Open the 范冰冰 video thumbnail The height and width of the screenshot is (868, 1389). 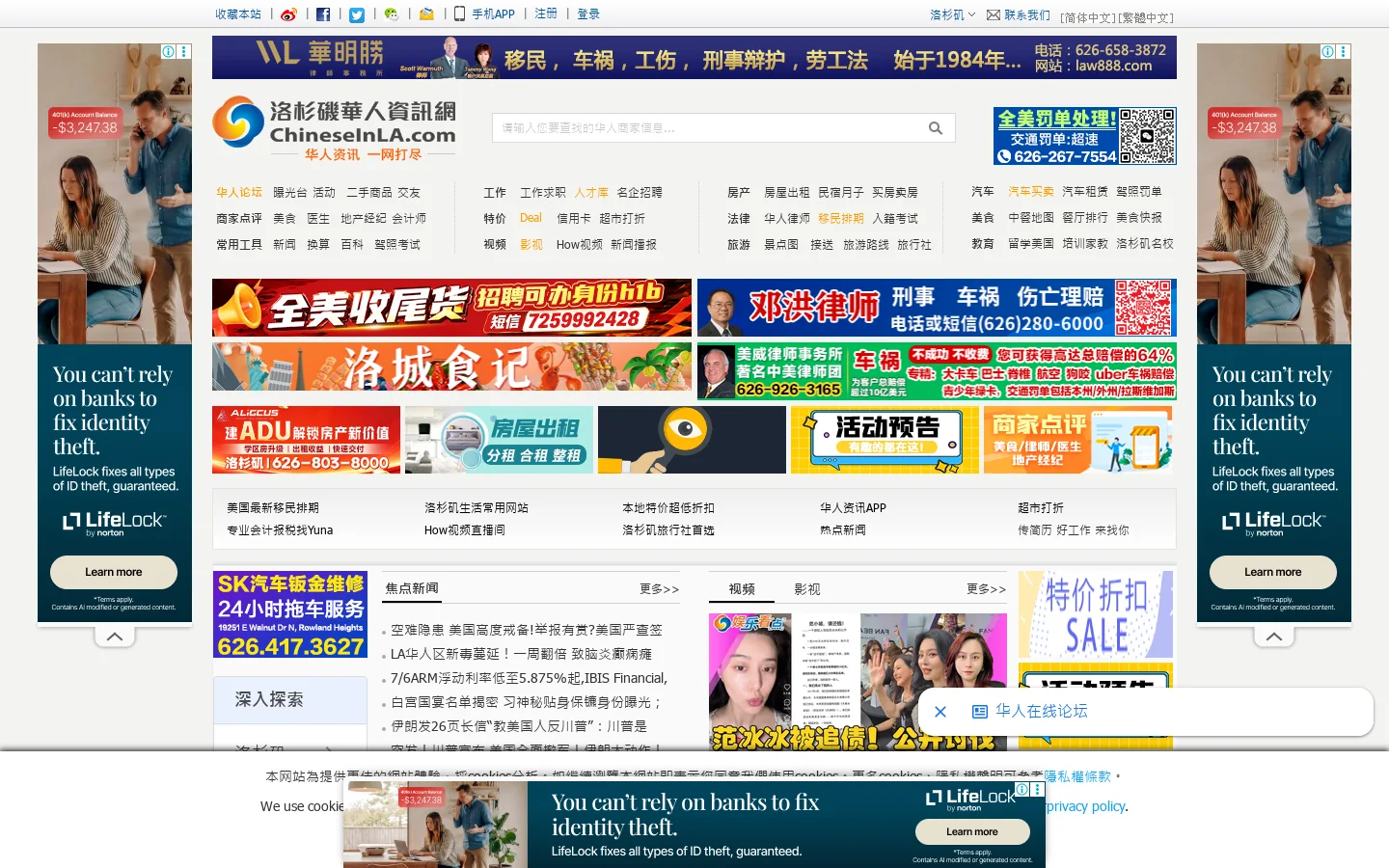point(858,682)
